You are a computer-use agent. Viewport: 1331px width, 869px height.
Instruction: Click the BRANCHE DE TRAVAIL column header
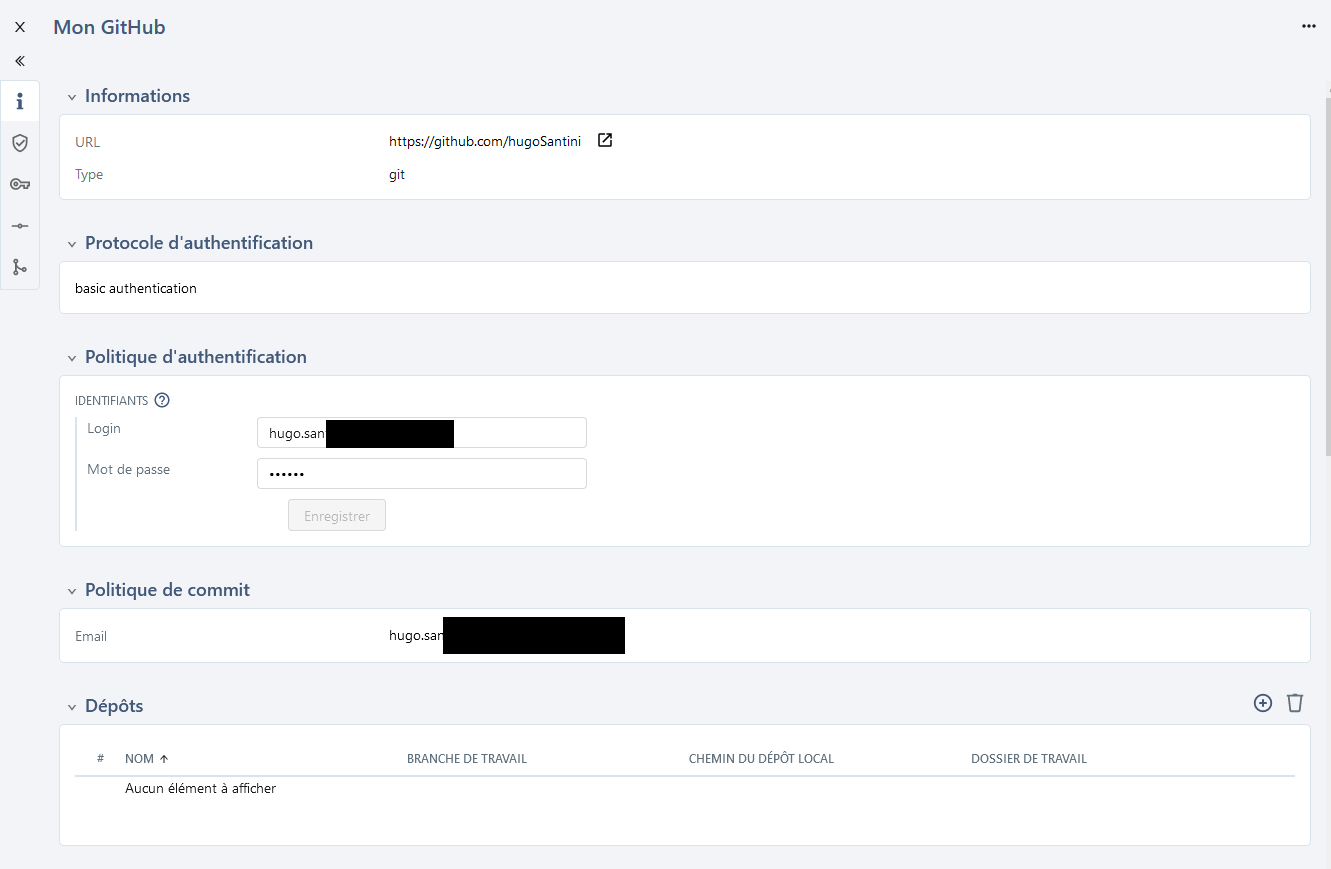[467, 759]
